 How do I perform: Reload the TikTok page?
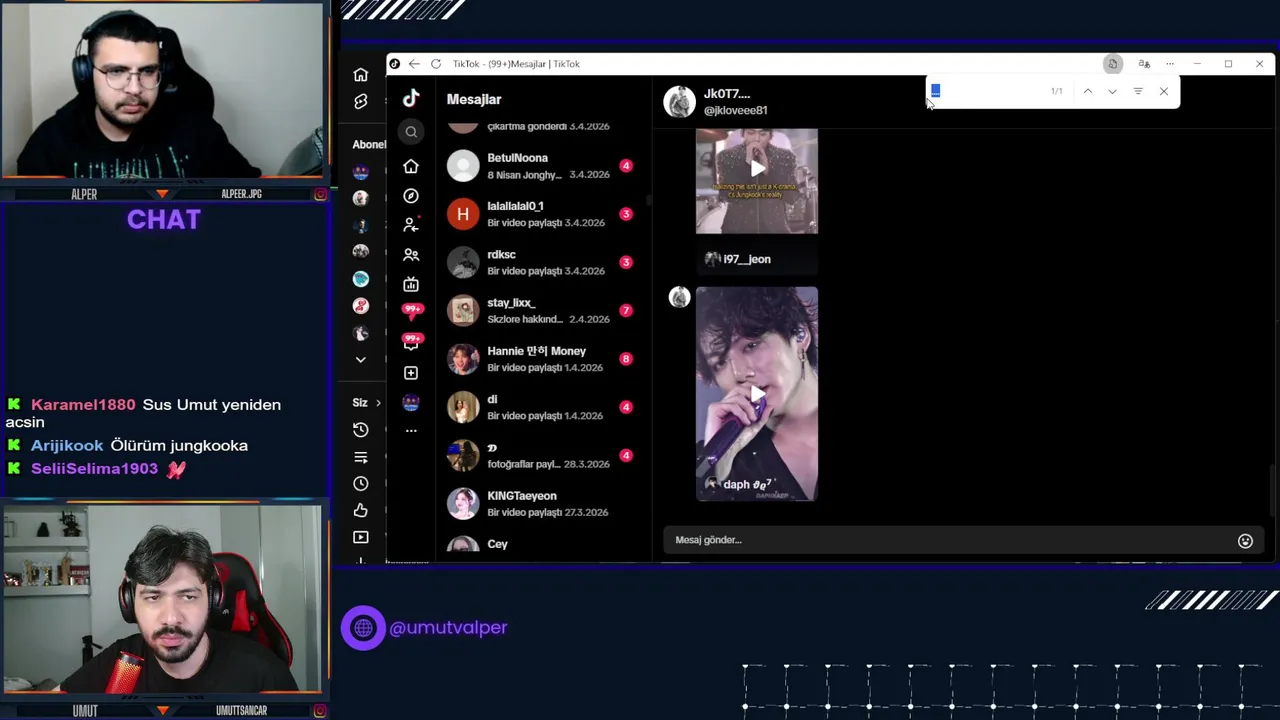[436, 64]
